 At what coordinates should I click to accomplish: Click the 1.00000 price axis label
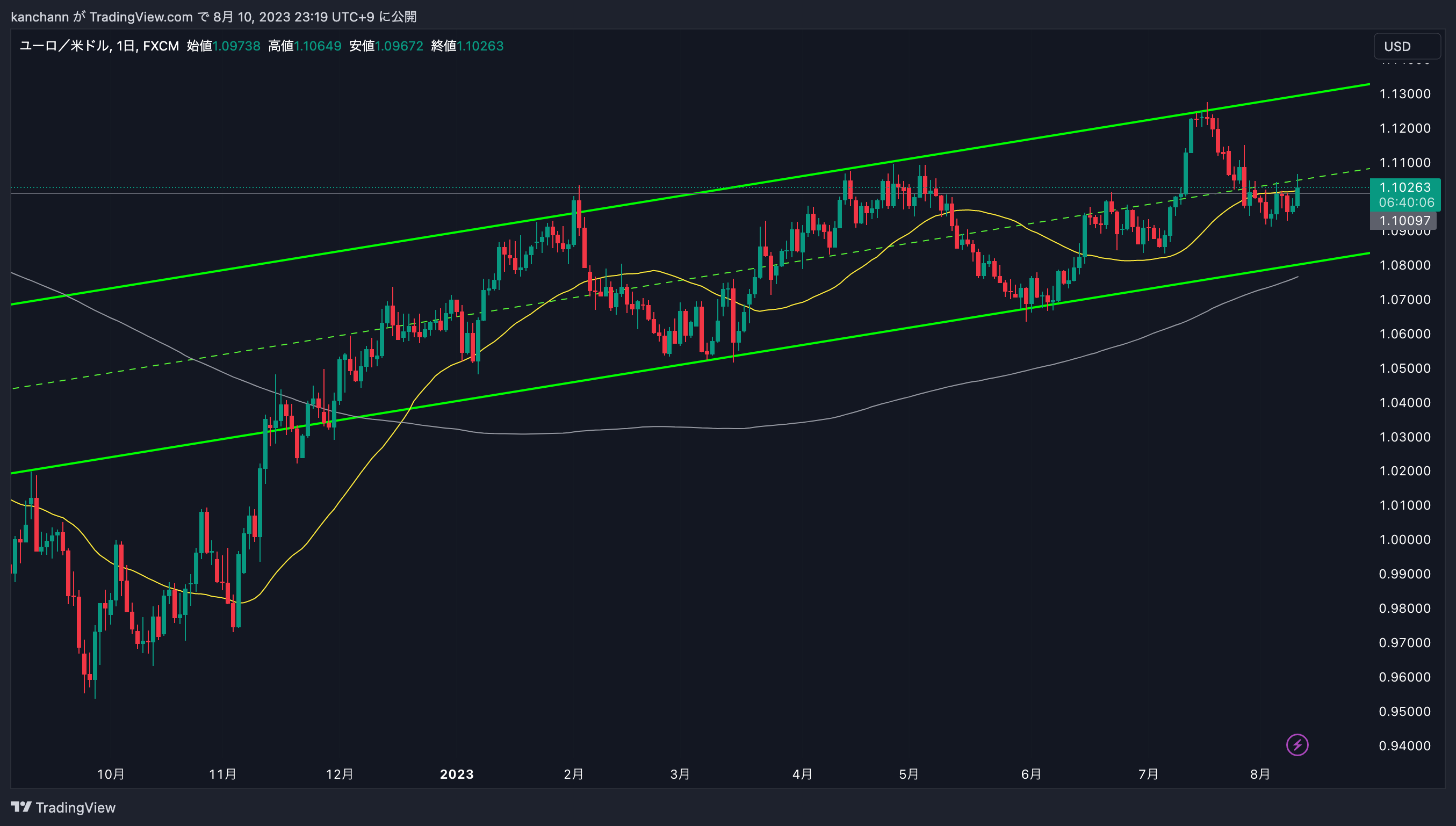pyautogui.click(x=1405, y=540)
